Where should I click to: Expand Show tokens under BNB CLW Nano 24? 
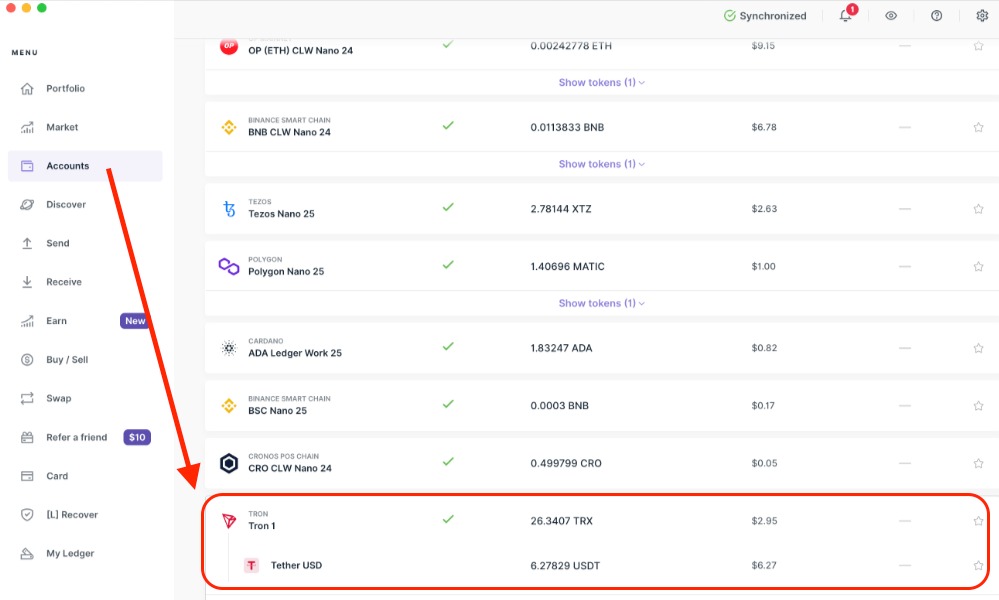[x=601, y=164]
